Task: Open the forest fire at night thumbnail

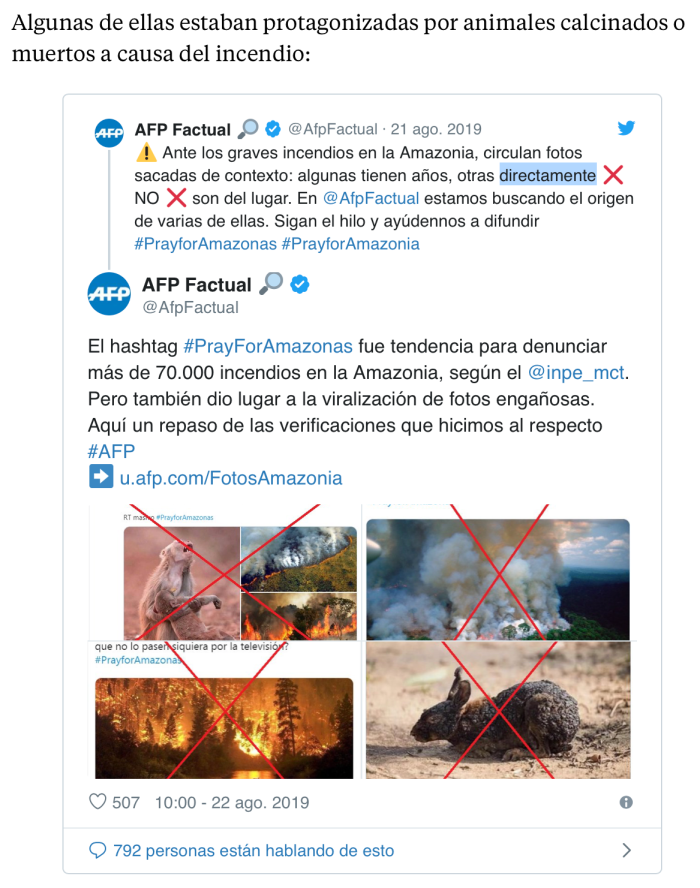Action: point(224,728)
